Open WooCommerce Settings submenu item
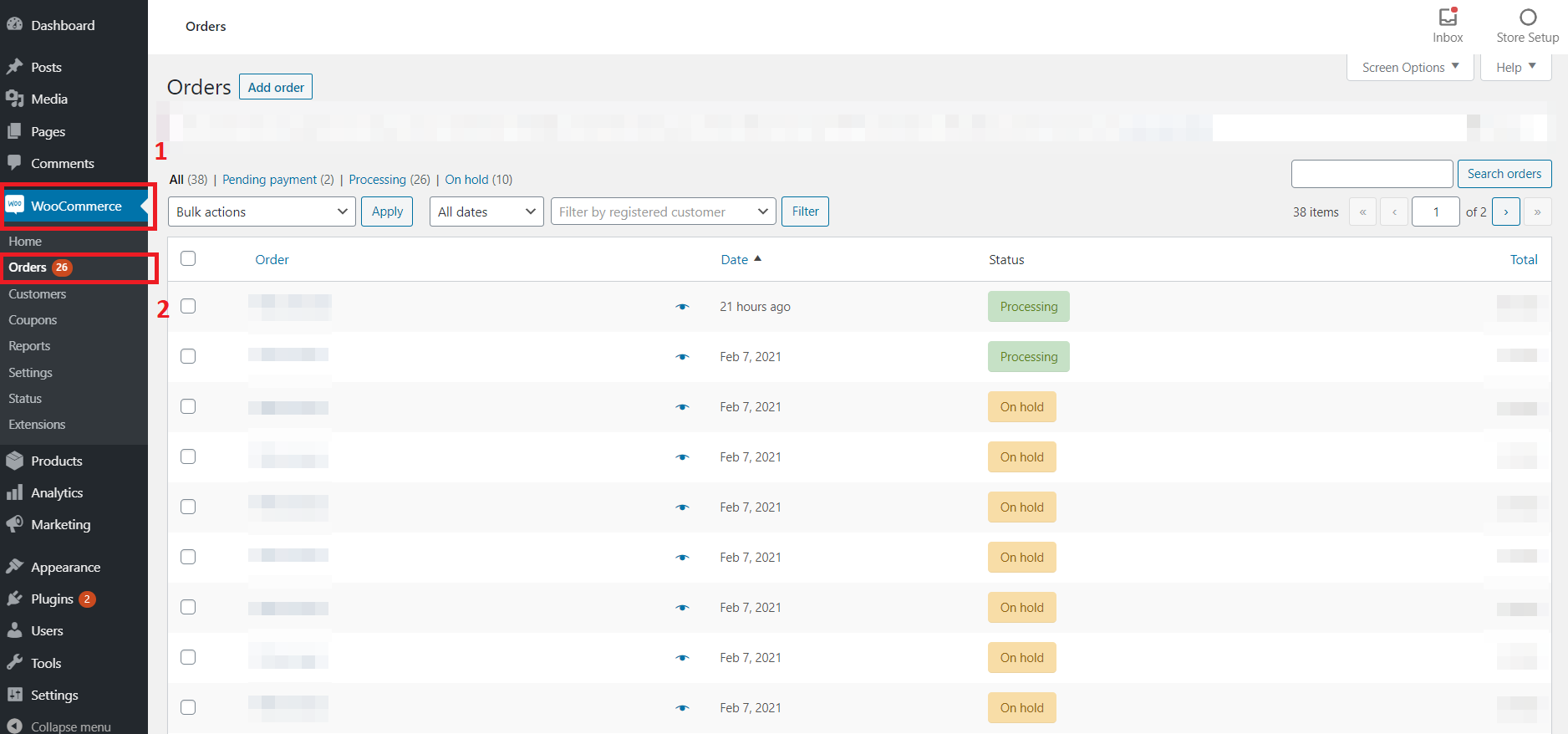The width and height of the screenshot is (1568, 734). click(30, 373)
